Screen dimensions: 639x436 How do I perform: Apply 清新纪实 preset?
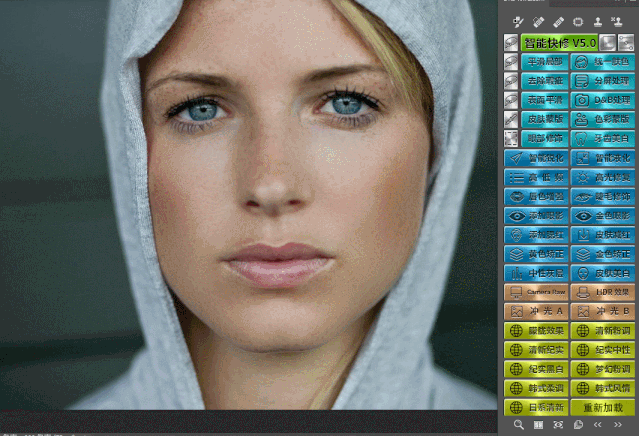point(536,350)
